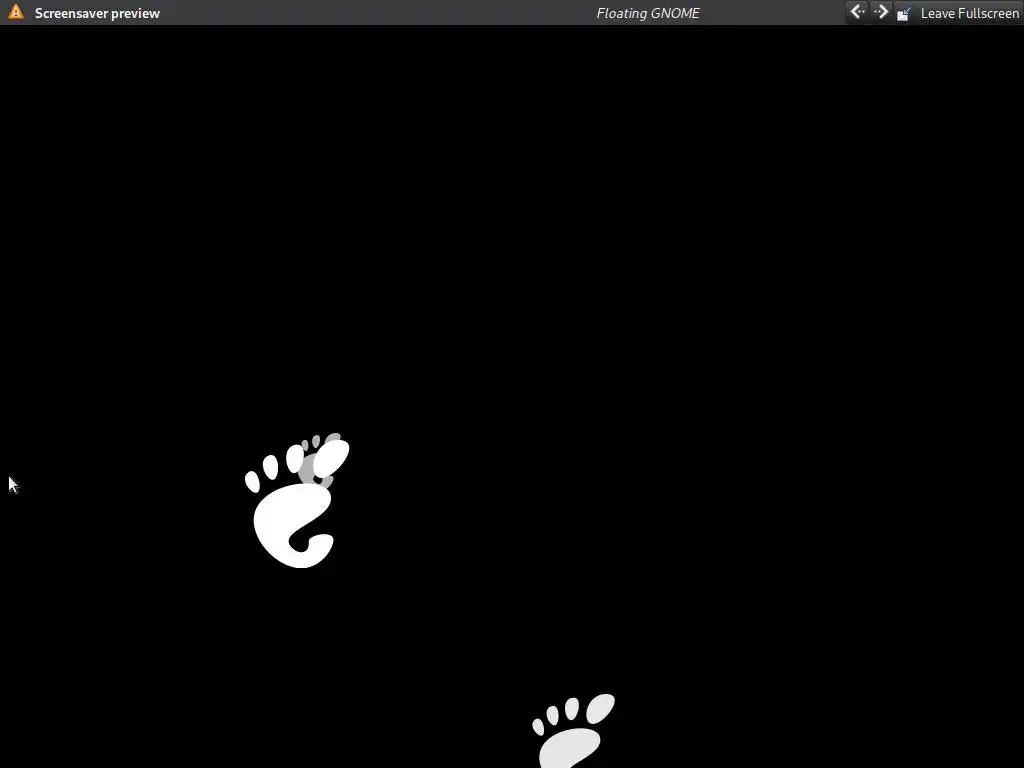Image resolution: width=1024 pixels, height=768 pixels.
Task: Click the Floating GNOME theme label
Action: [x=648, y=13]
